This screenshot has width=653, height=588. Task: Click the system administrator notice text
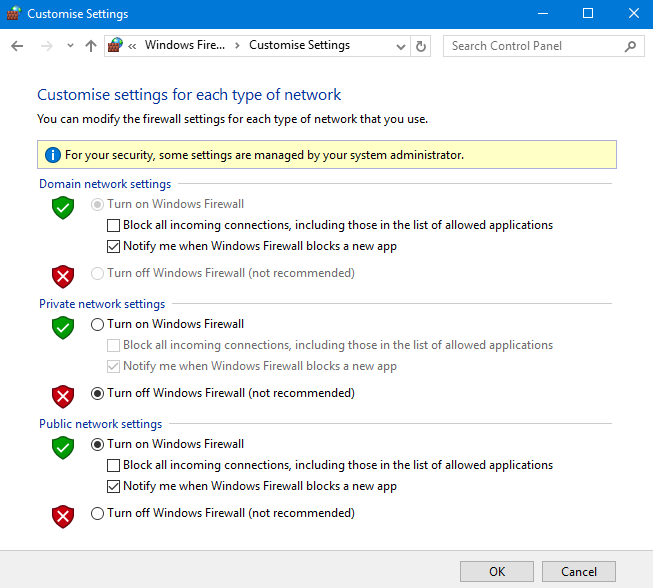click(x=264, y=155)
